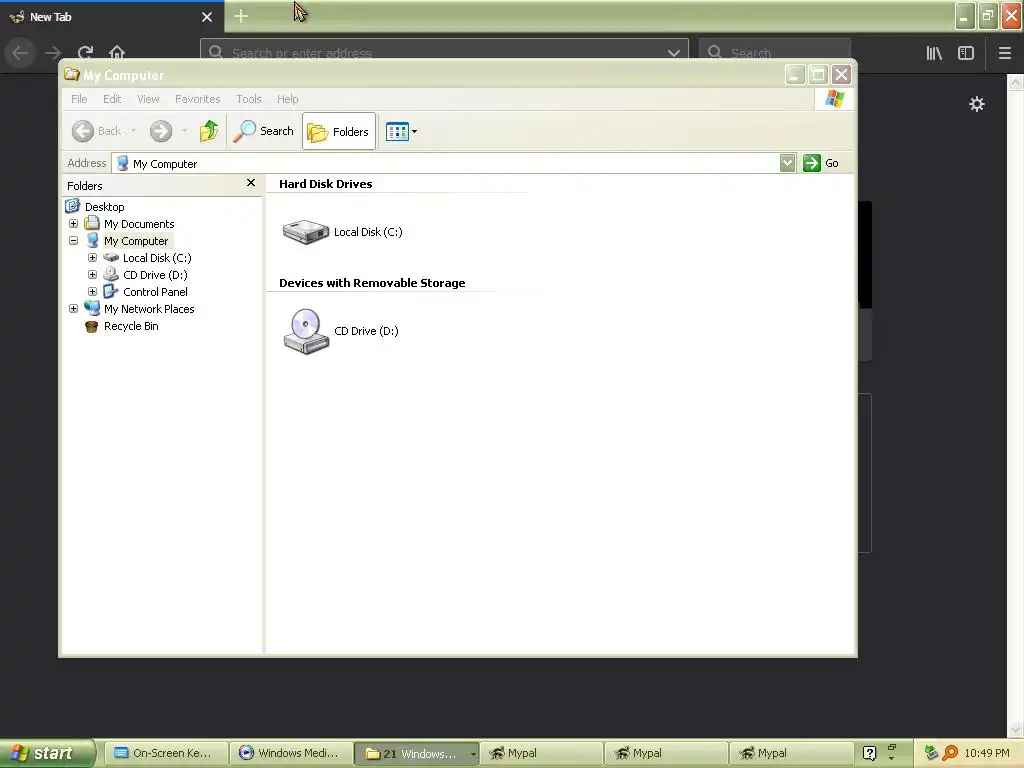Viewport: 1024px width, 768px height.
Task: Click the browser Back arrow
Action: click(20, 53)
